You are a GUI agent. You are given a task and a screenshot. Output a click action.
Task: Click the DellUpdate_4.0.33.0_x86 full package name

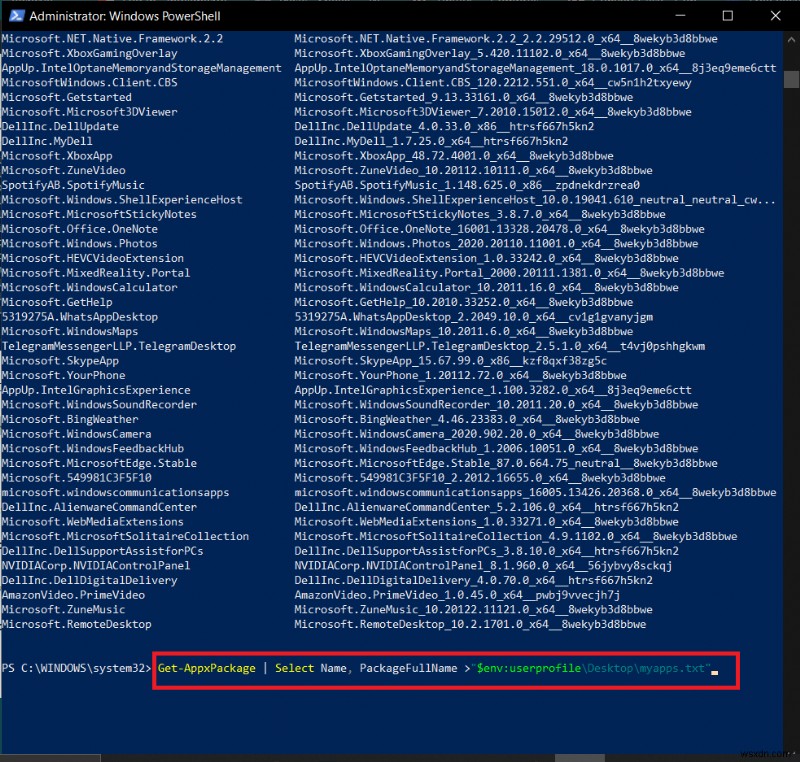444,126
